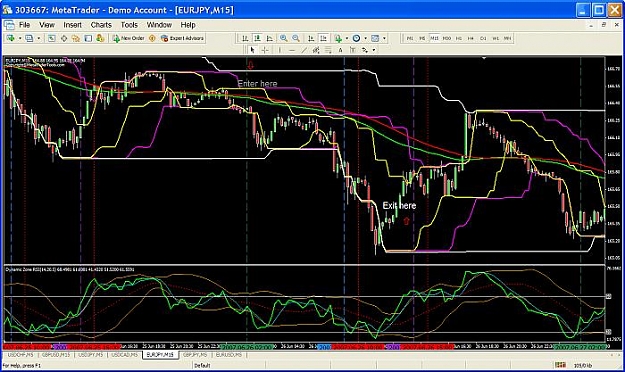Toggle the Expert Advisors button

point(182,38)
